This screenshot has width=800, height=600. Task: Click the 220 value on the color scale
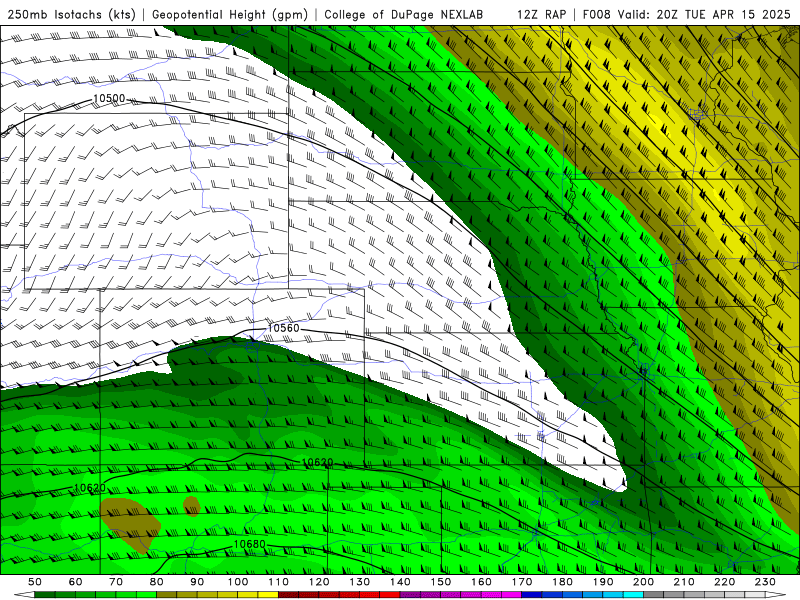(724, 582)
